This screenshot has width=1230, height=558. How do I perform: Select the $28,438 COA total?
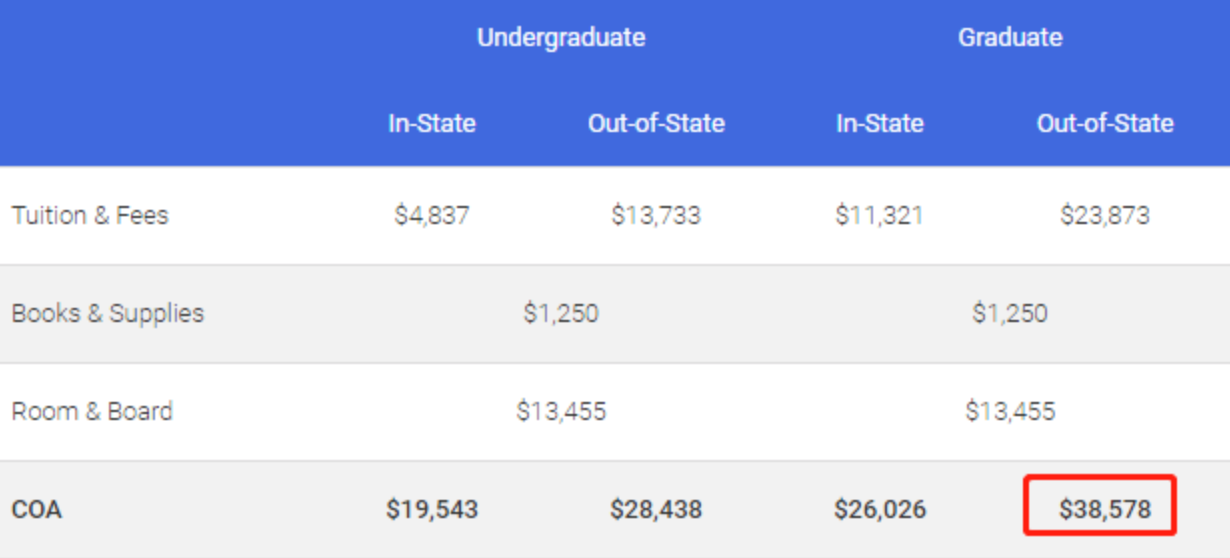pyautogui.click(x=656, y=509)
